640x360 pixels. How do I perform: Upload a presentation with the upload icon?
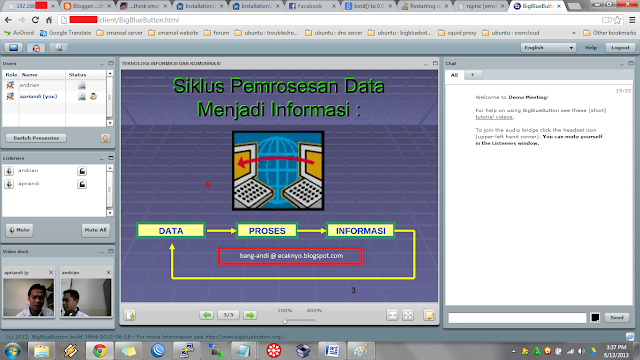(130, 315)
